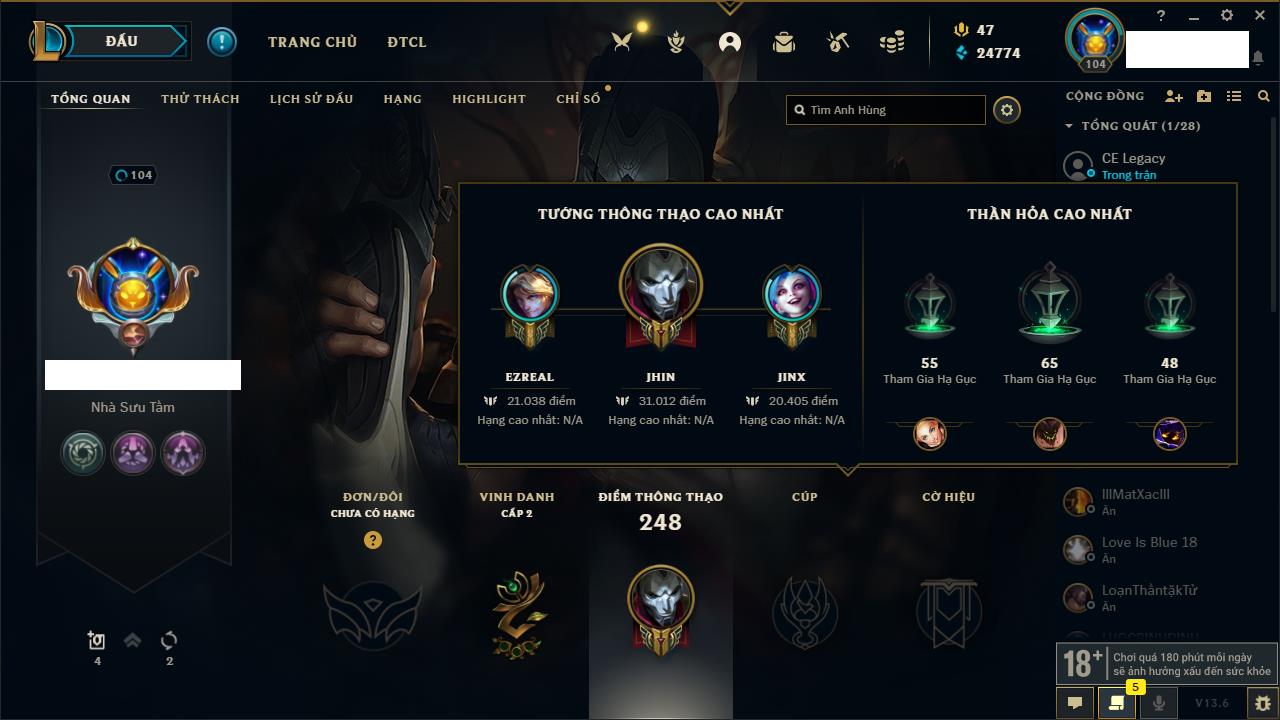Click the blue alert exclamation icon
This screenshot has width=1280, height=720.
coord(222,41)
